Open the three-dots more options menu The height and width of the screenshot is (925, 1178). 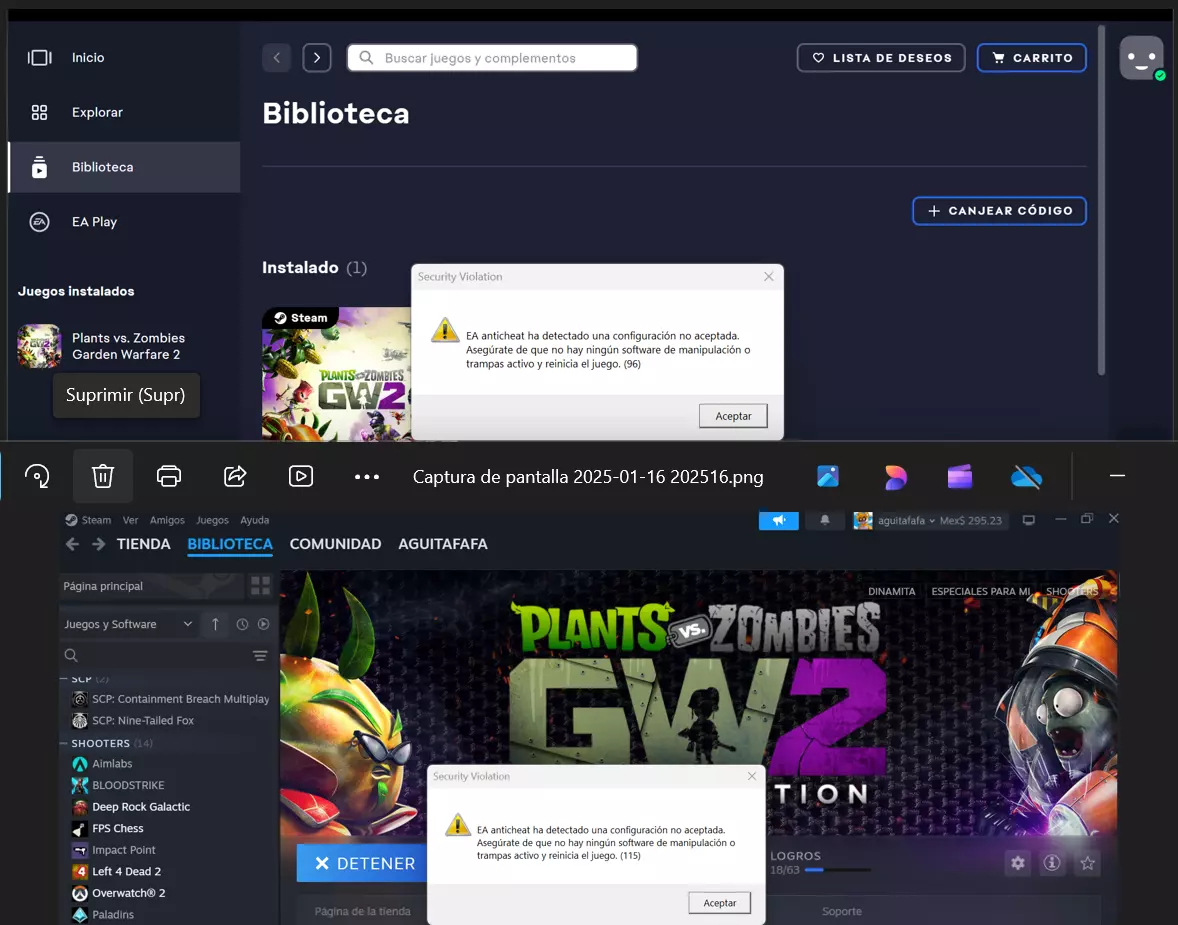coord(367,476)
